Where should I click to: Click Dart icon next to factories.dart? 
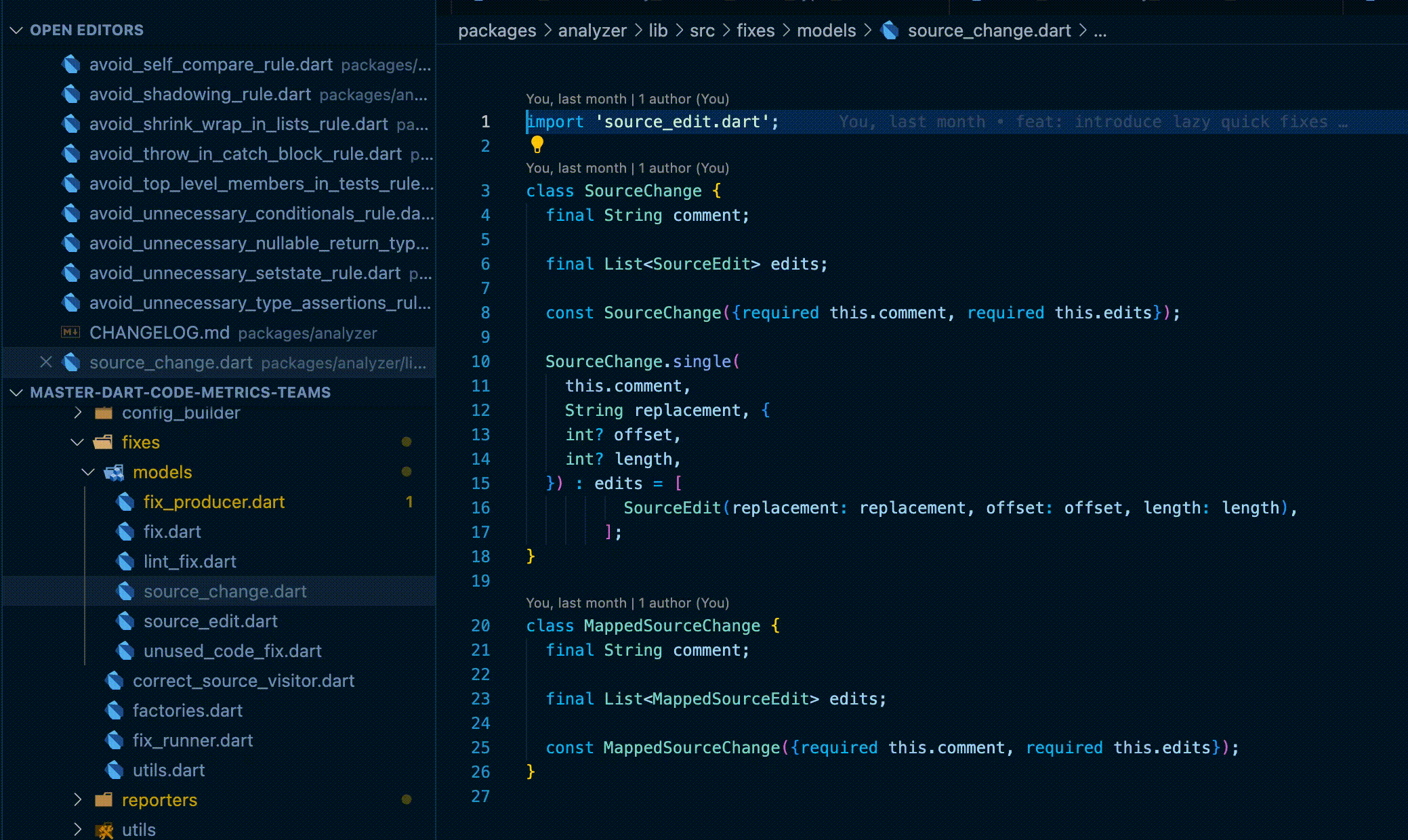click(115, 711)
